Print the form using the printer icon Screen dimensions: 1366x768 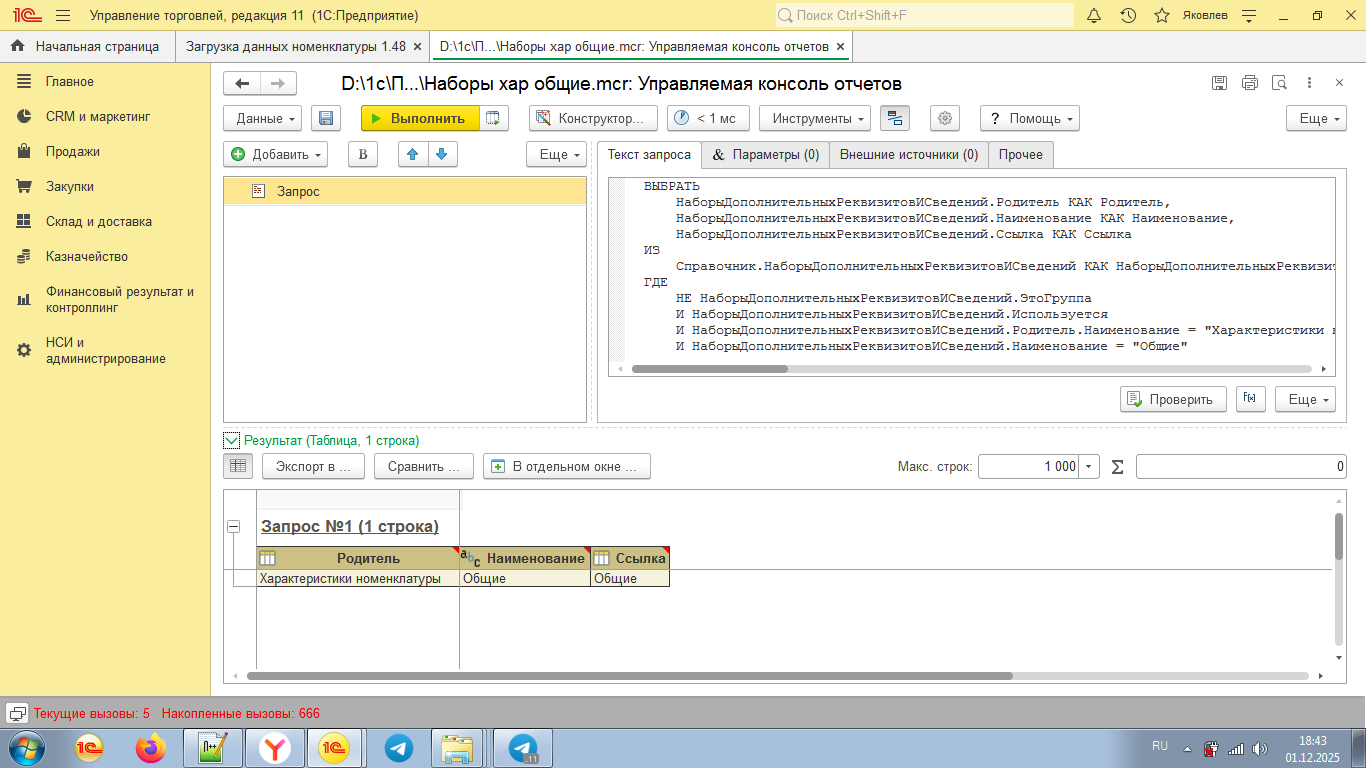(1249, 83)
